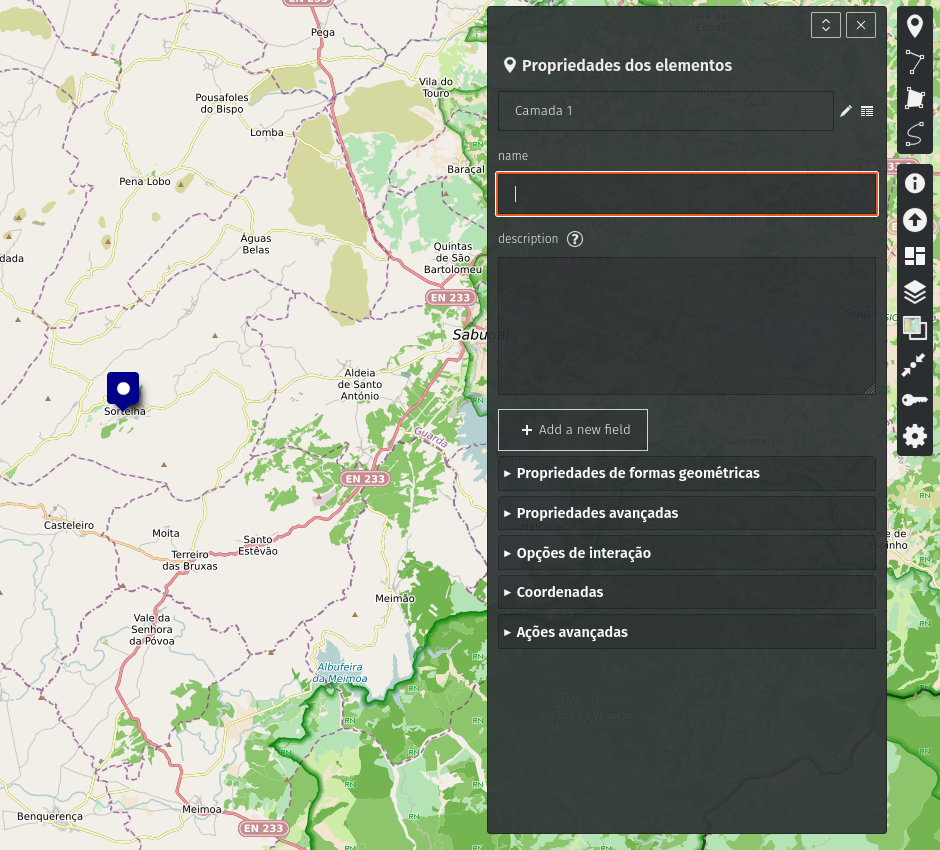
Task: Open the permissions key icon
Action: coord(914,400)
